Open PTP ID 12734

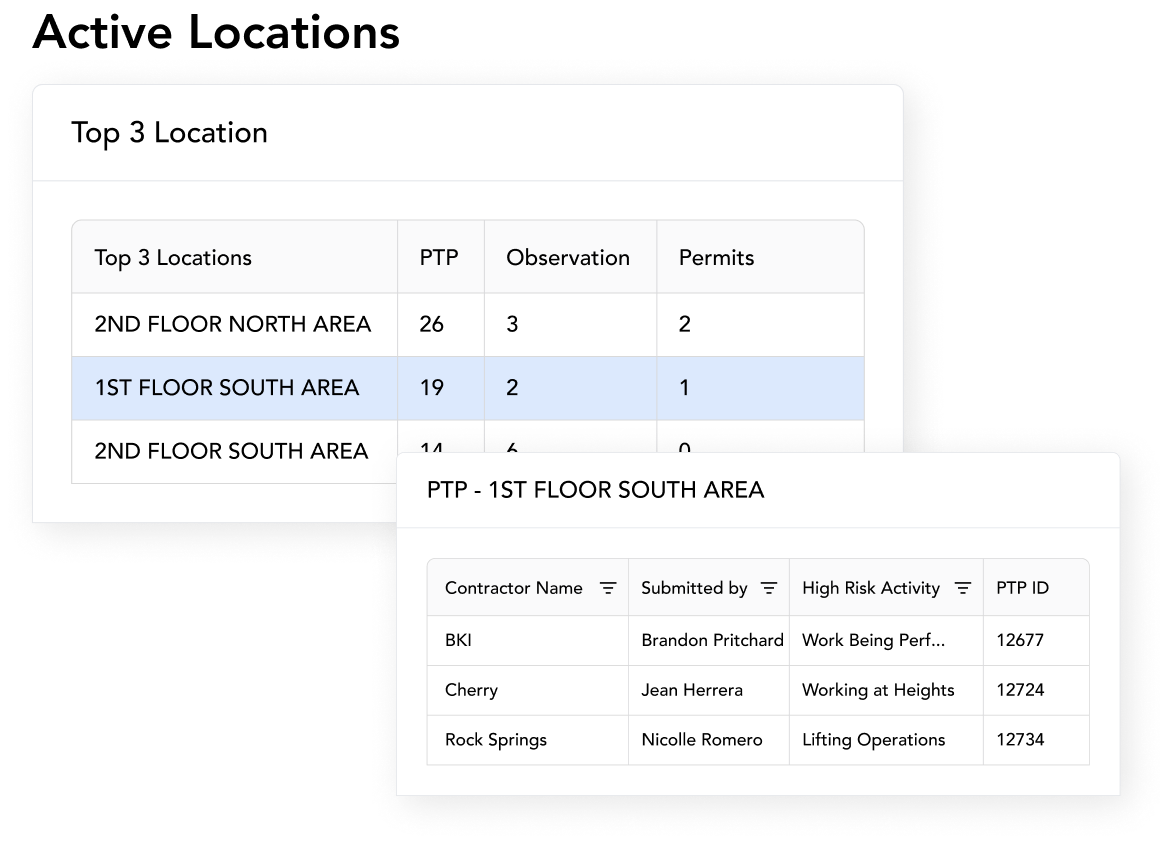1020,740
